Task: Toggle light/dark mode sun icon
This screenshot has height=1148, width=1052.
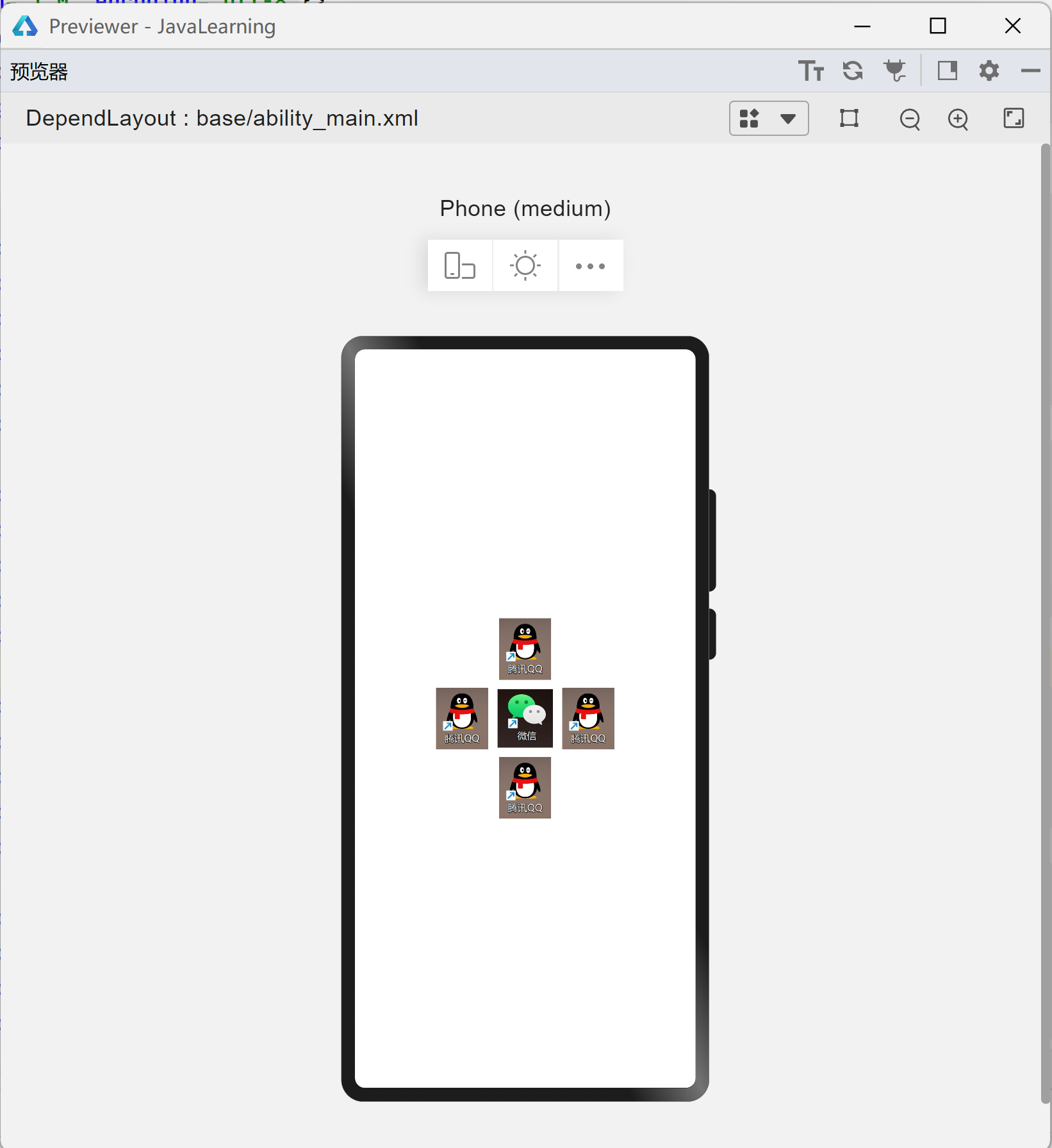Action: (x=525, y=265)
